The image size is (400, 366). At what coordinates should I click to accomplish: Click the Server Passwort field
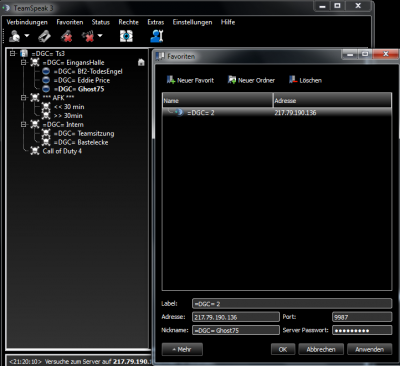tap(362, 330)
